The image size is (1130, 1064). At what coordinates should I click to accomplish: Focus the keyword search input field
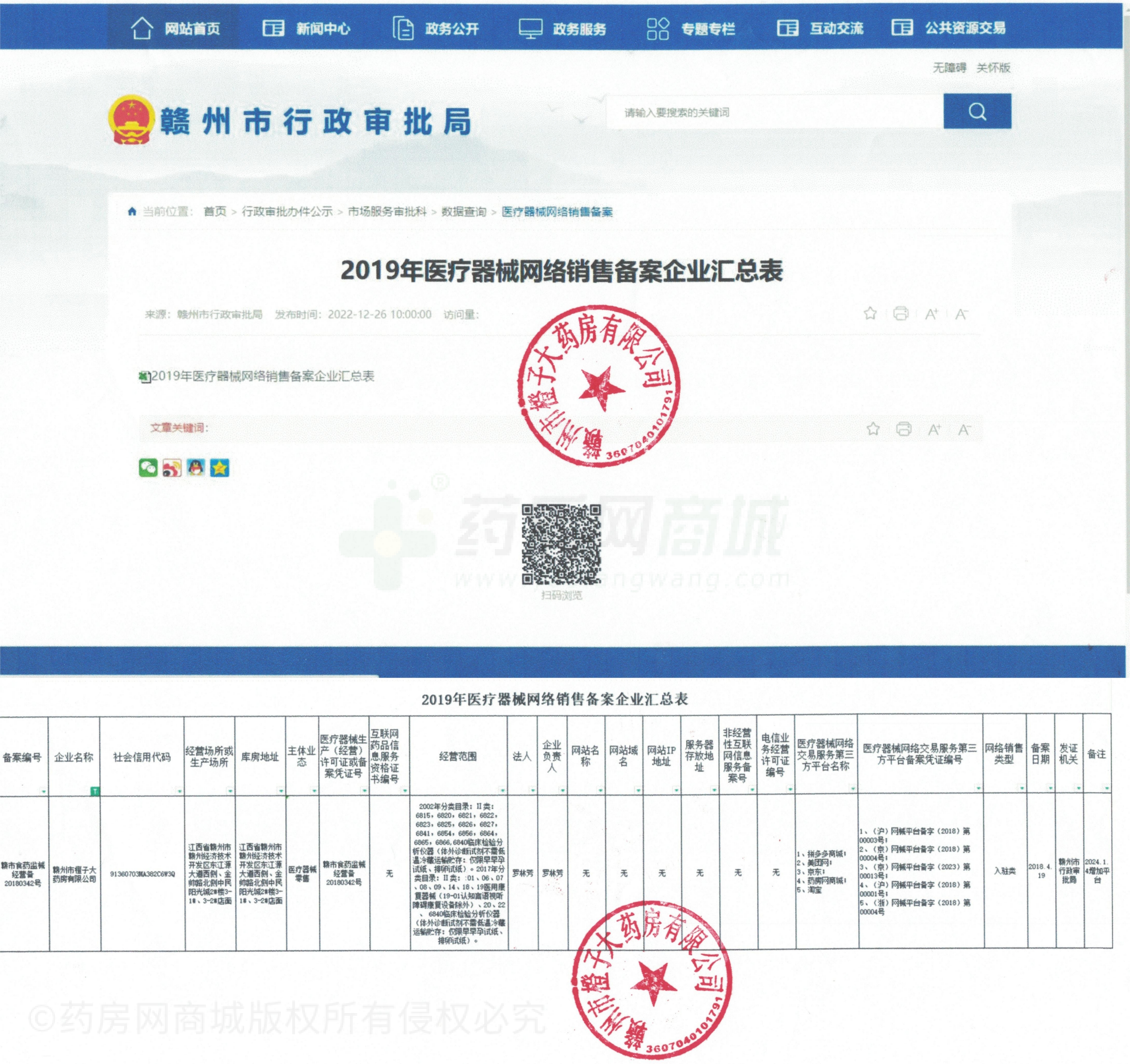(775, 112)
